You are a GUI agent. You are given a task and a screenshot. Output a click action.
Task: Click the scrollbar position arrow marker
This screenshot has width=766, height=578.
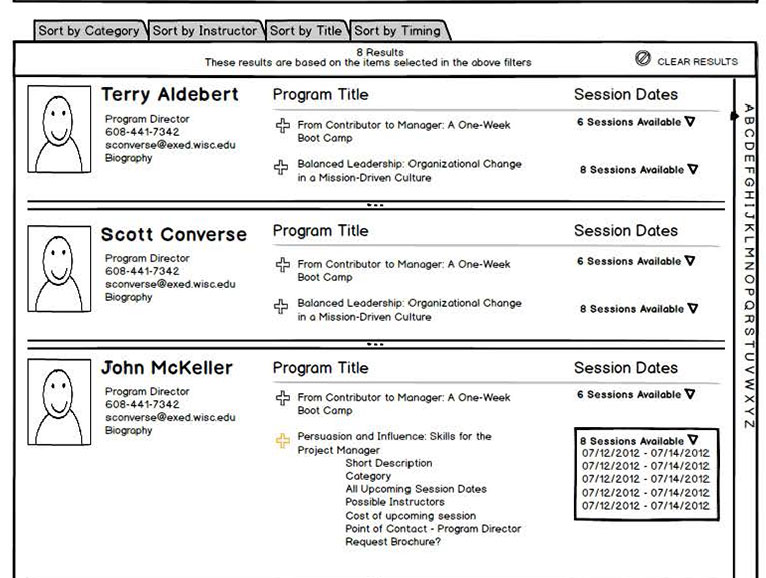point(735,116)
